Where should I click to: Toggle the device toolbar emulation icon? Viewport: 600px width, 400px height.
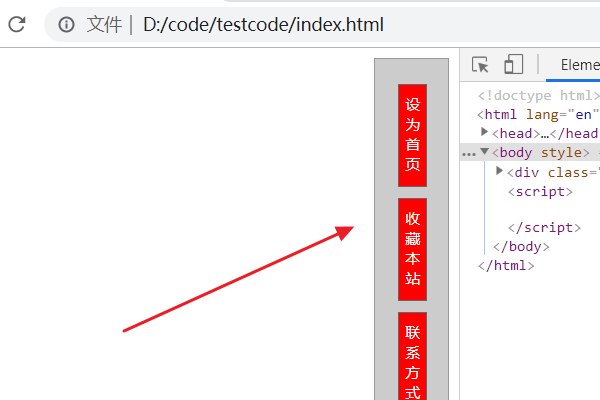tap(514, 64)
